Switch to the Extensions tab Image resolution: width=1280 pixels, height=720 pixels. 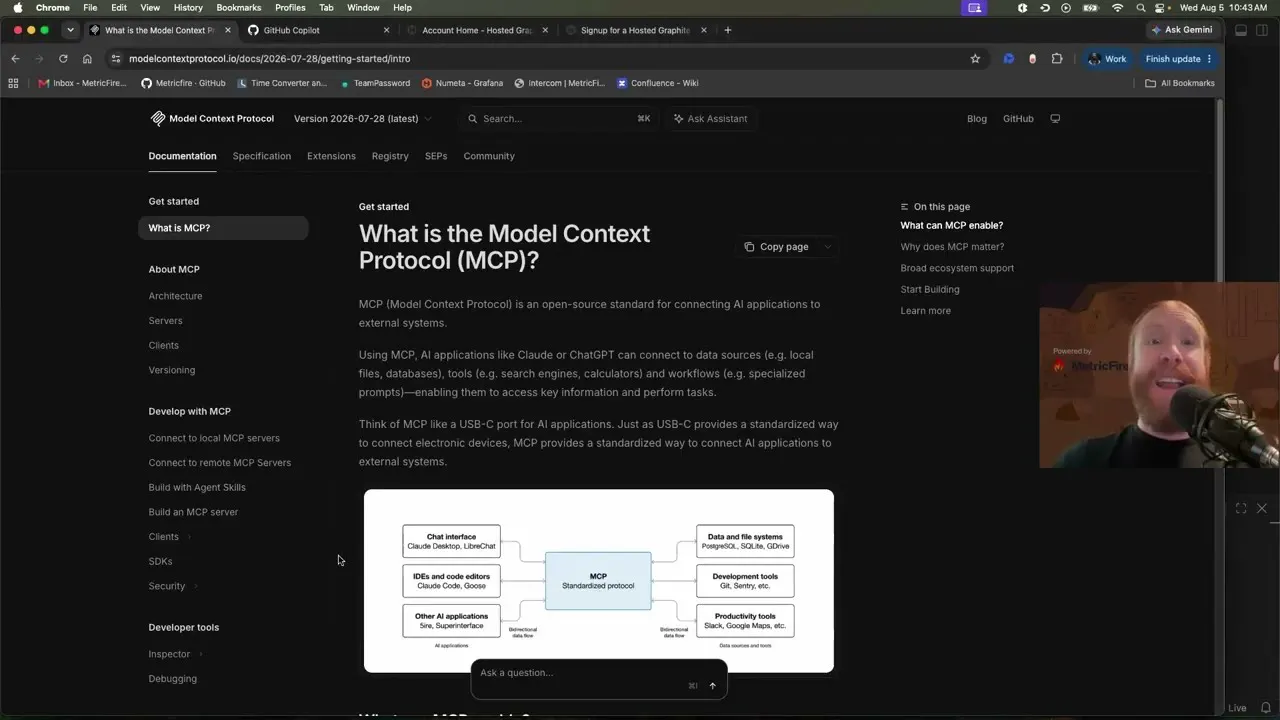pos(331,156)
